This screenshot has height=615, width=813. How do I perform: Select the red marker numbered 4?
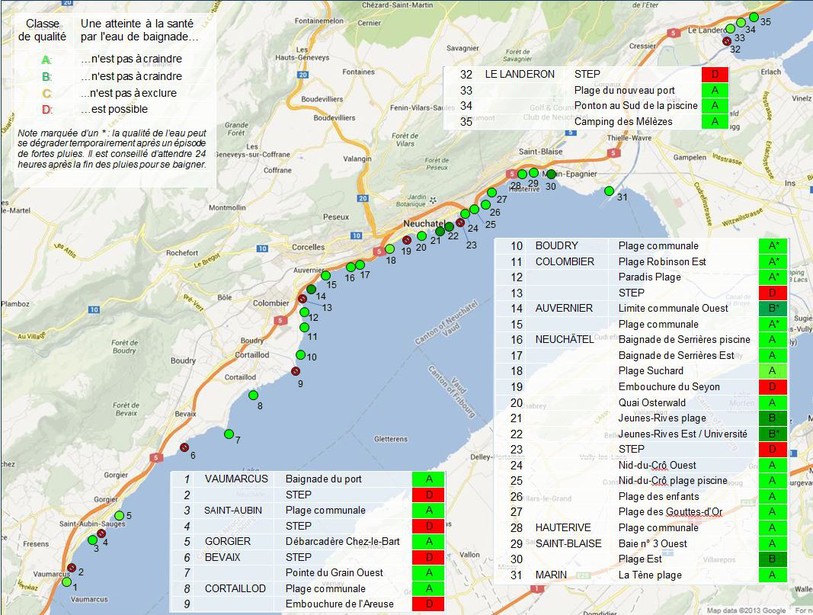[x=102, y=534]
